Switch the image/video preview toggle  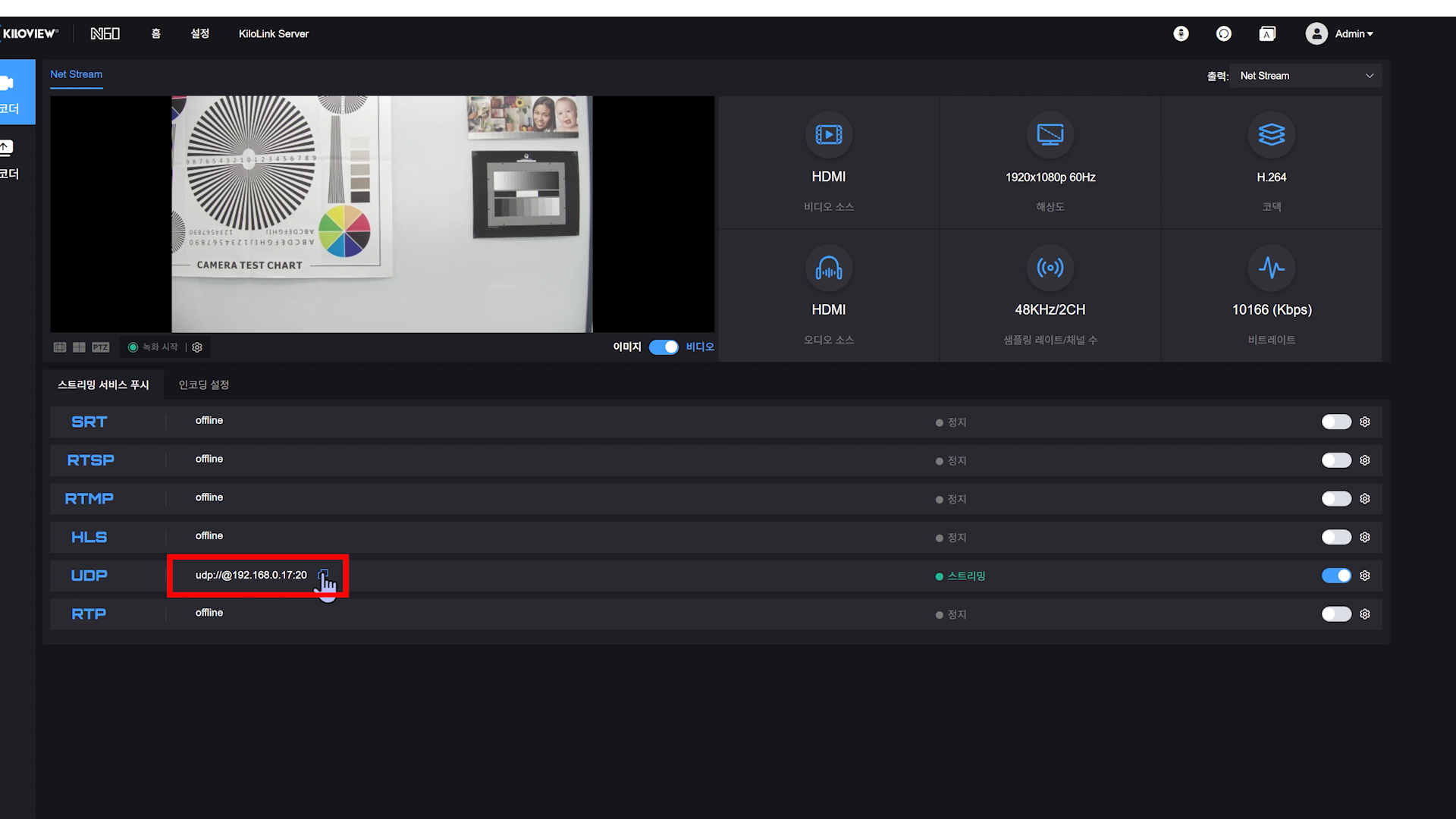[664, 347]
